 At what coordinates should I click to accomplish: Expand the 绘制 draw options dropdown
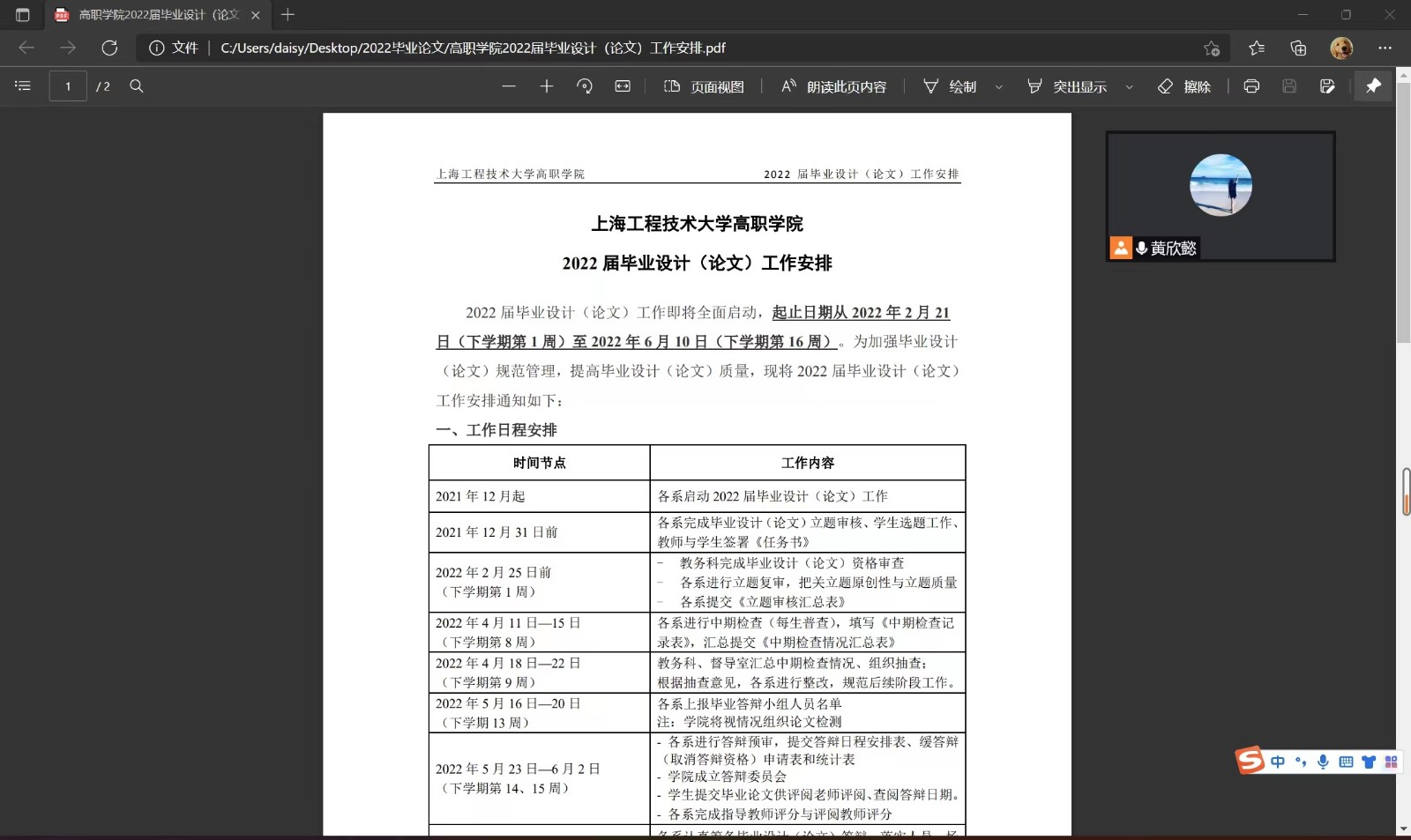pyautogui.click(x=999, y=86)
